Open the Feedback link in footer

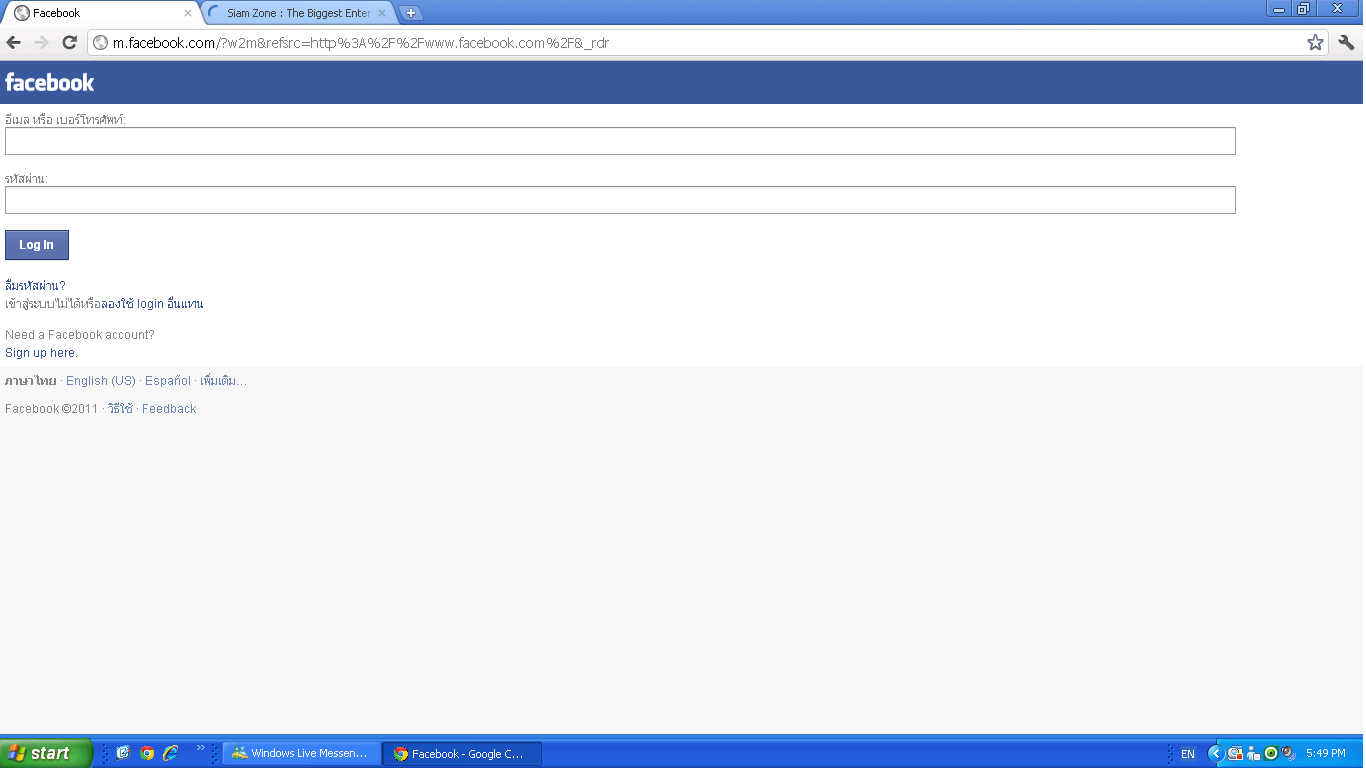(x=169, y=409)
